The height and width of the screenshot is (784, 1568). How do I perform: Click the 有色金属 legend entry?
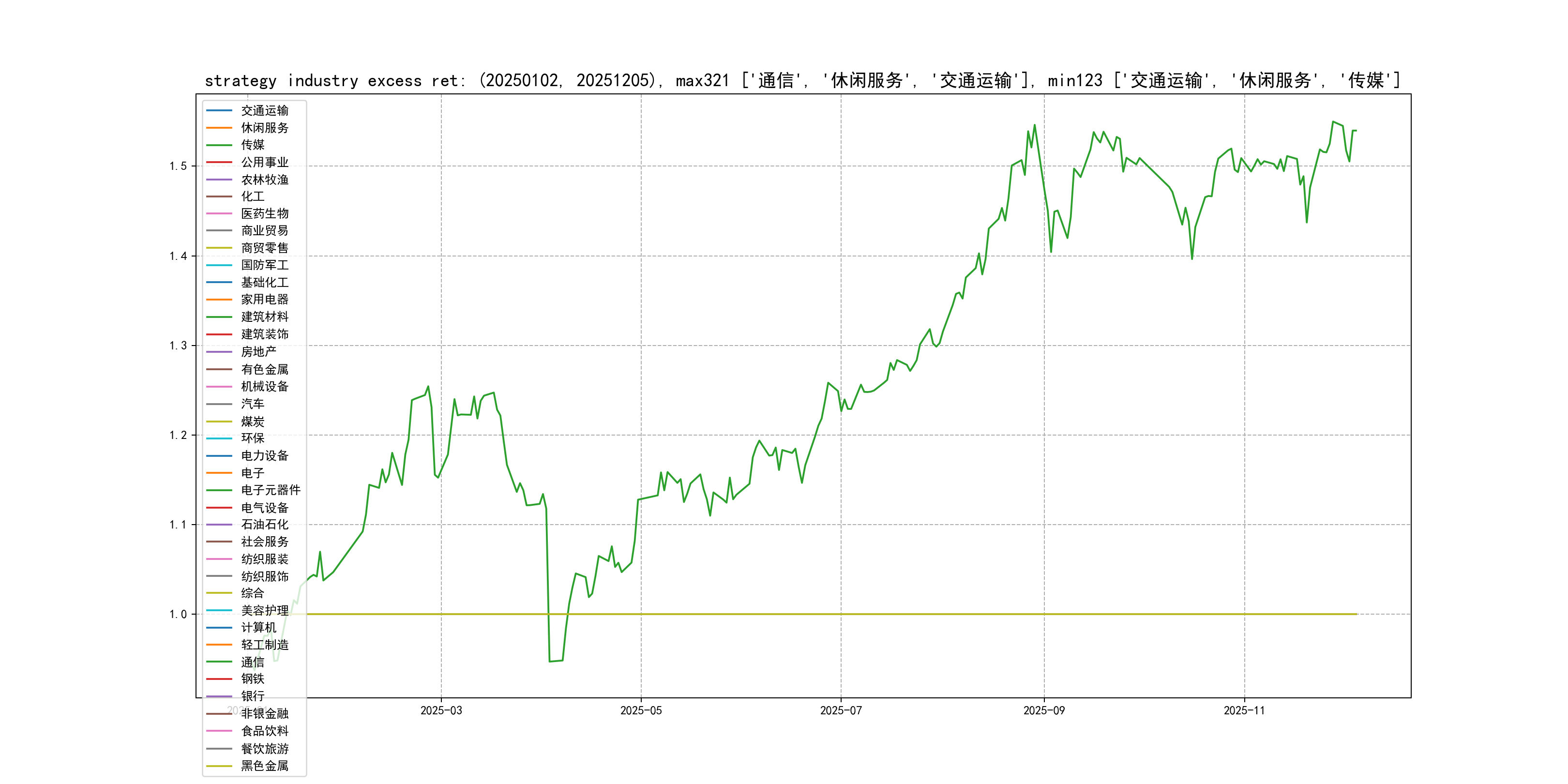point(264,369)
